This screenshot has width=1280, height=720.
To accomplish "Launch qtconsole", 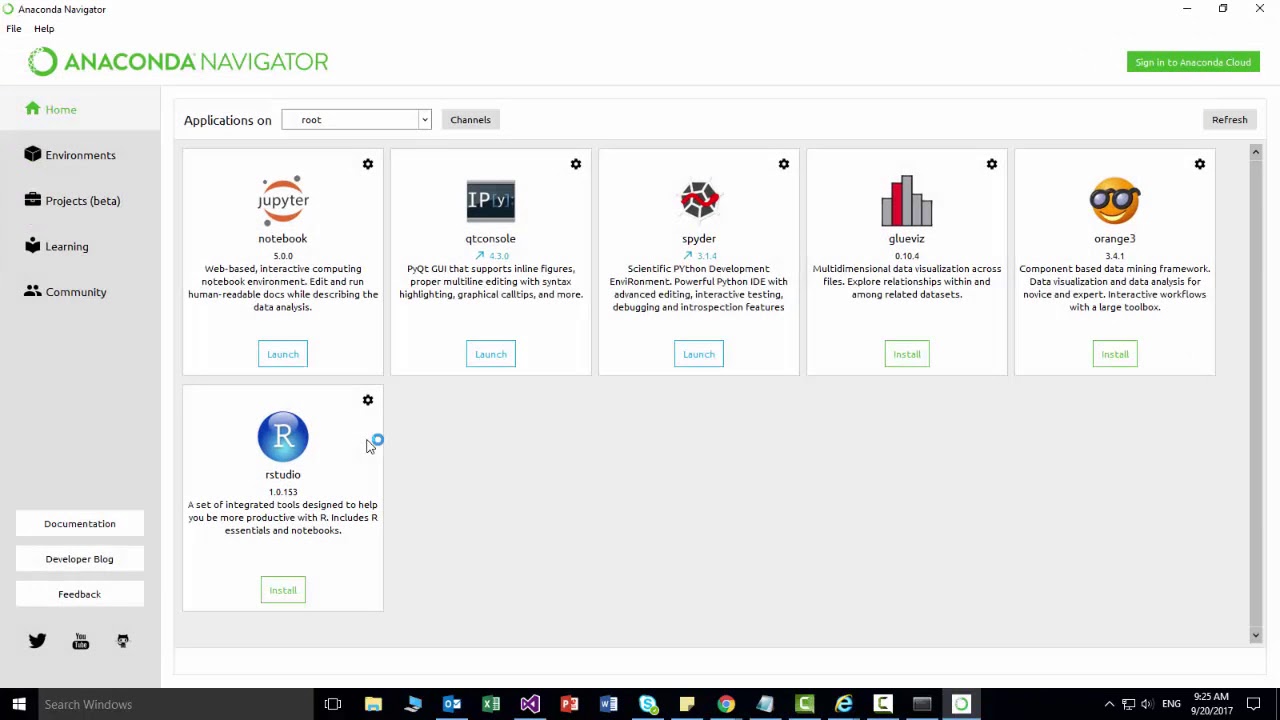I will [491, 354].
